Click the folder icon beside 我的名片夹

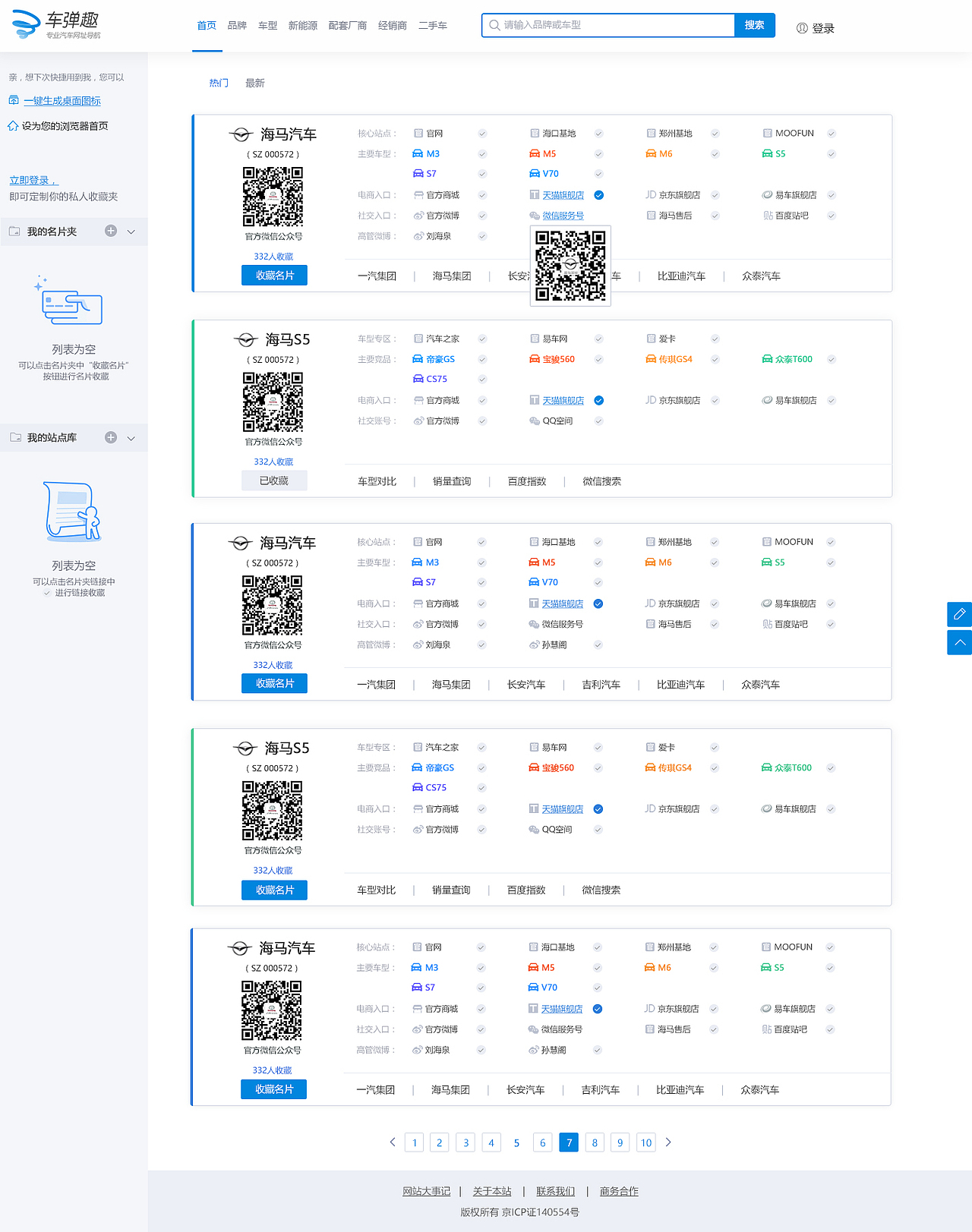(14, 232)
